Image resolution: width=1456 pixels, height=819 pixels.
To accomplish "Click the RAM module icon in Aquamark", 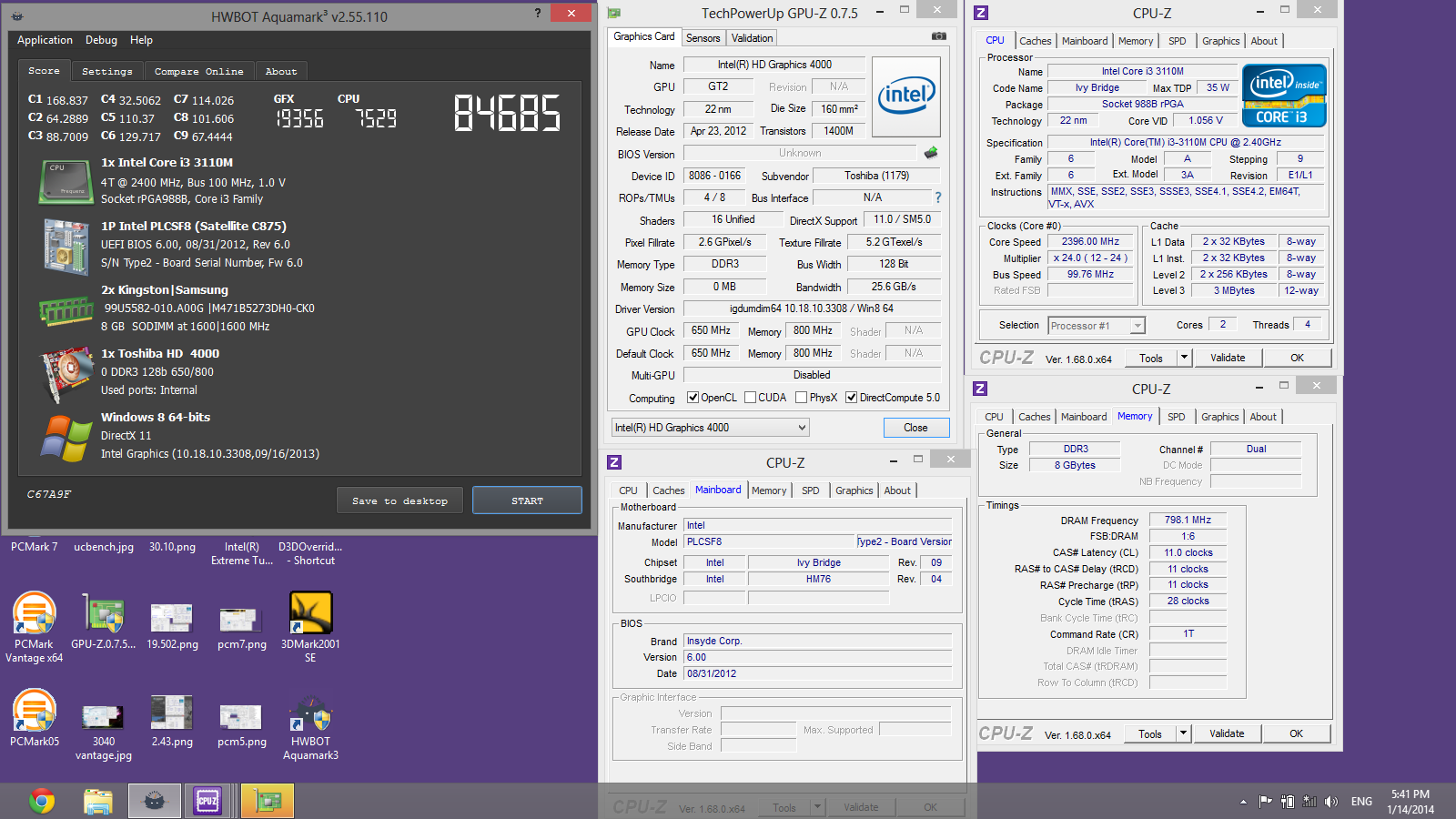I will coord(65,310).
